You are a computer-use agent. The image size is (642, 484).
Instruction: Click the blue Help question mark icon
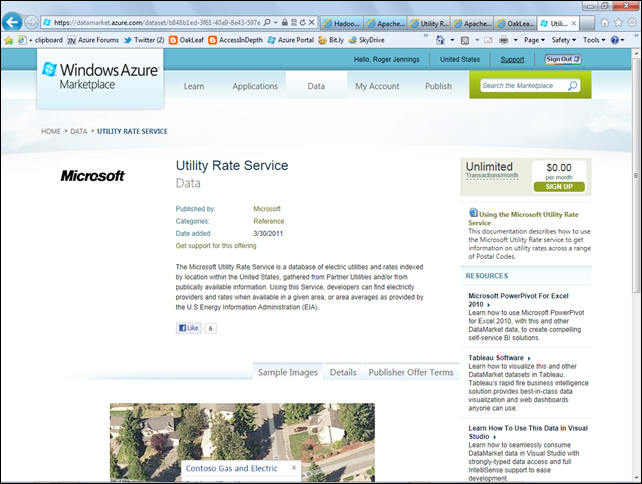click(615, 40)
